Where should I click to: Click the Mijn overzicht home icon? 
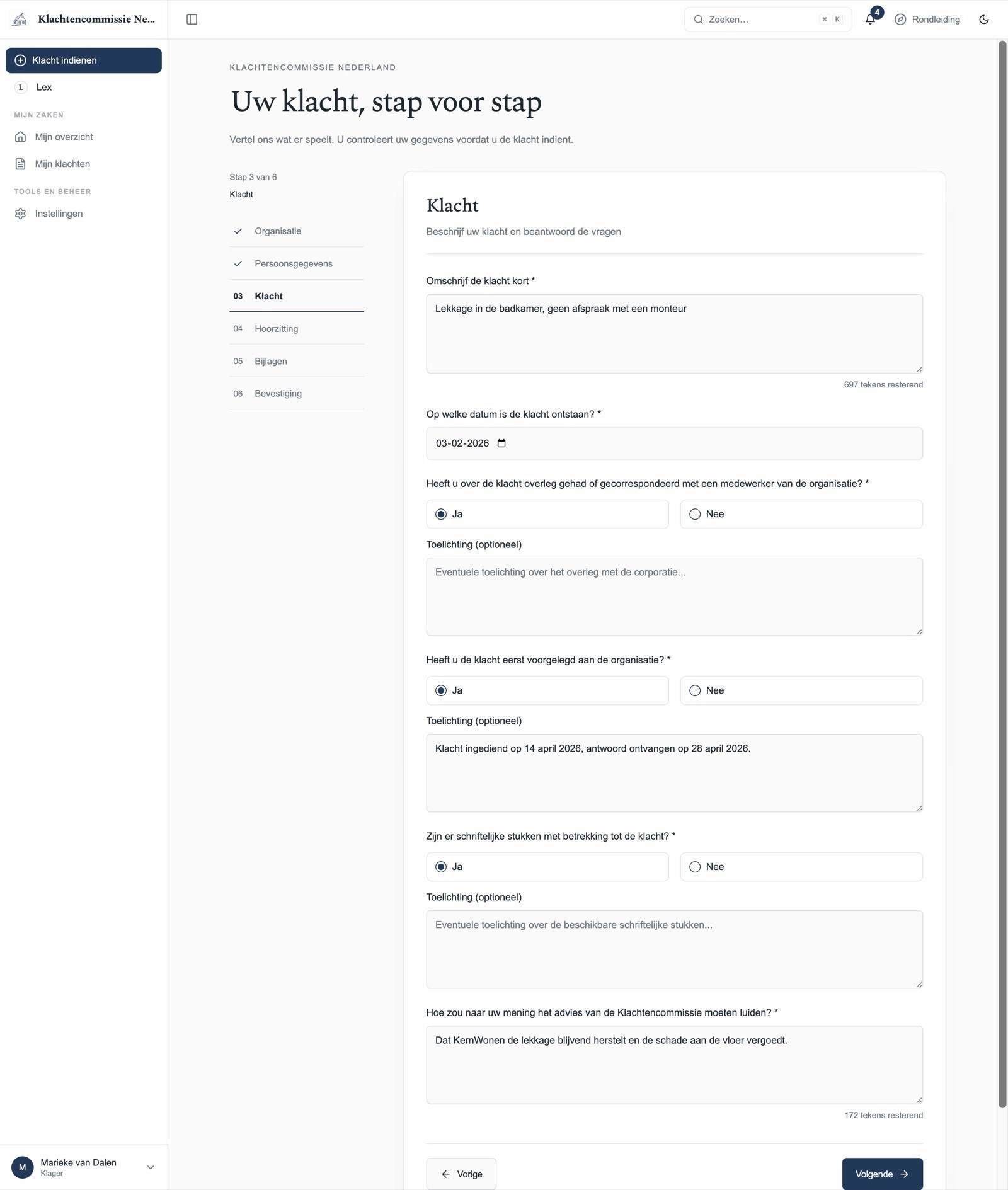[21, 137]
